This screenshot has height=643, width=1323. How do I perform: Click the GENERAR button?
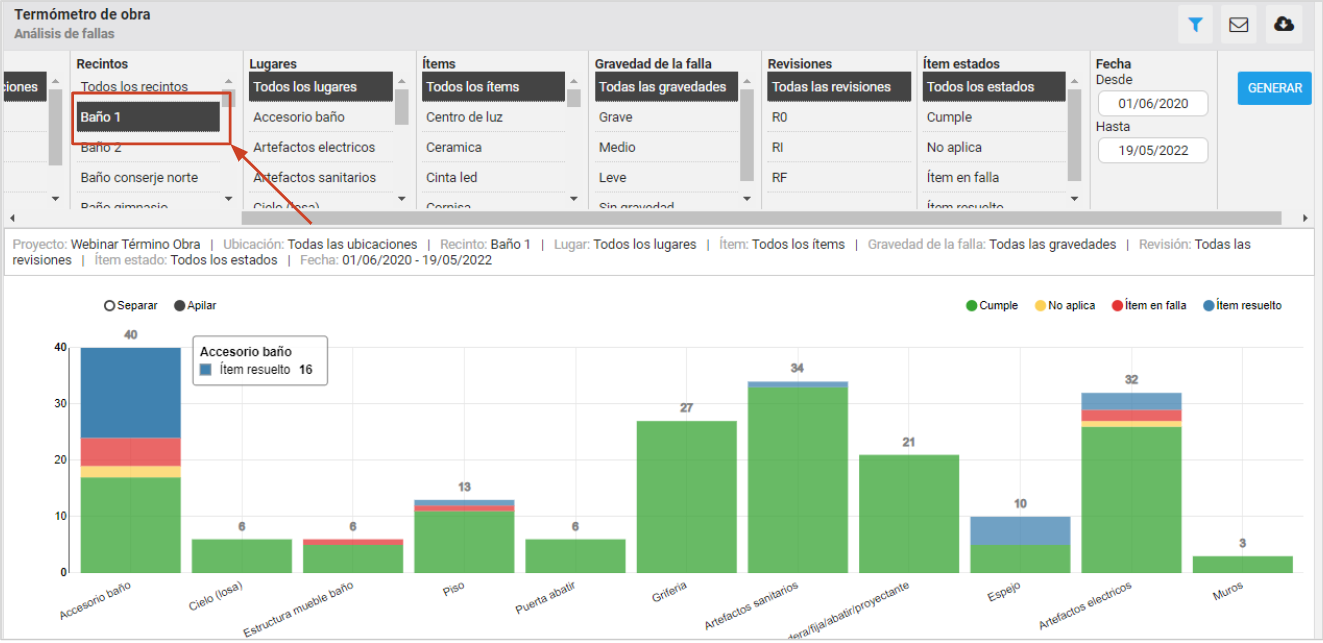(x=1275, y=88)
